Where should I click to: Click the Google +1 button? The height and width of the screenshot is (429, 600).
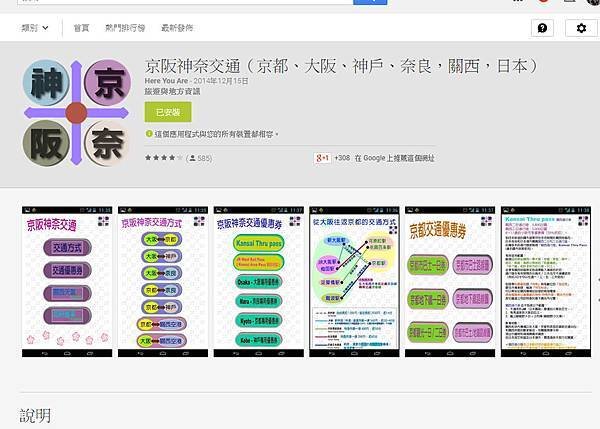pyautogui.click(x=322, y=158)
